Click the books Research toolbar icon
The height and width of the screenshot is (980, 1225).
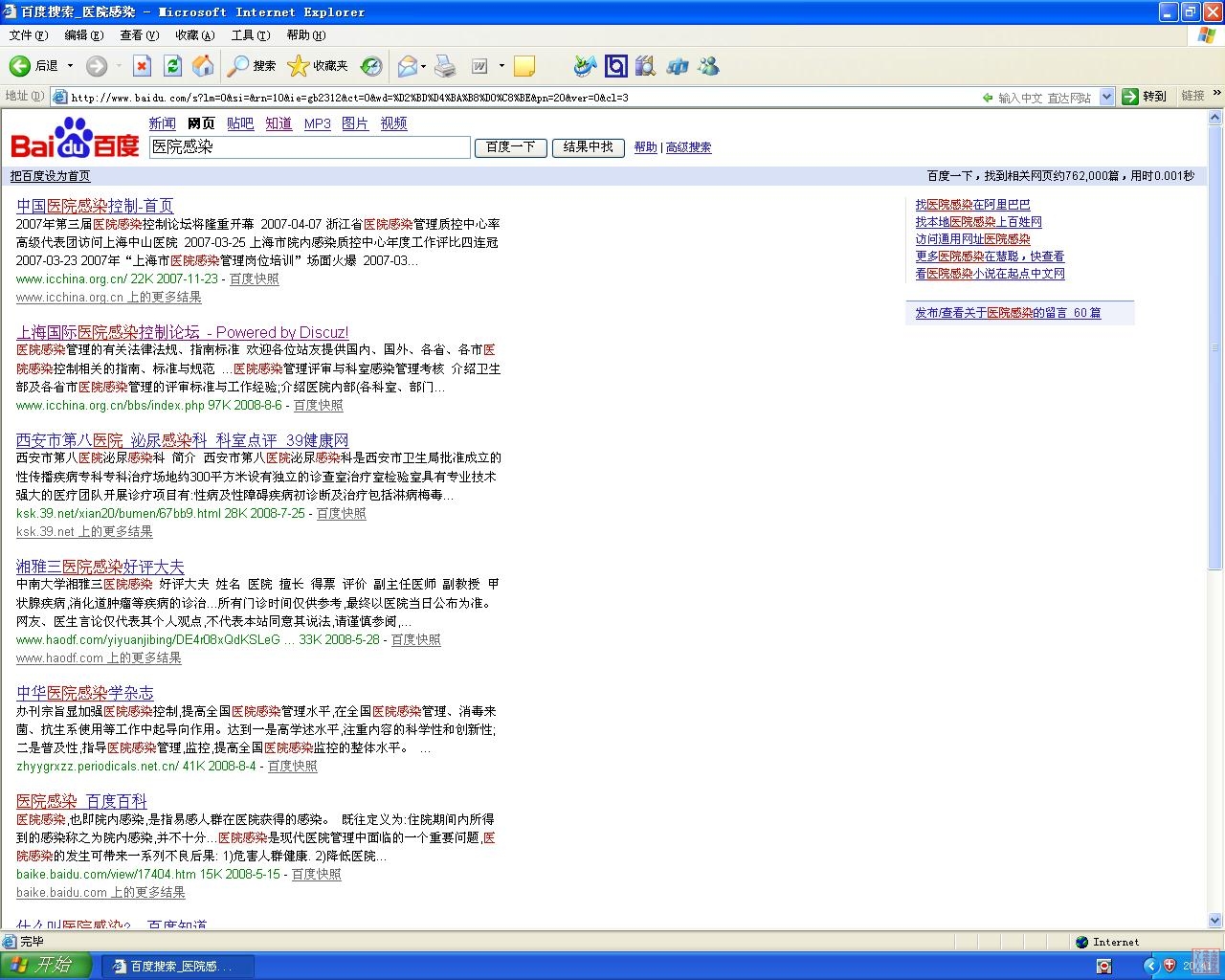pos(646,66)
